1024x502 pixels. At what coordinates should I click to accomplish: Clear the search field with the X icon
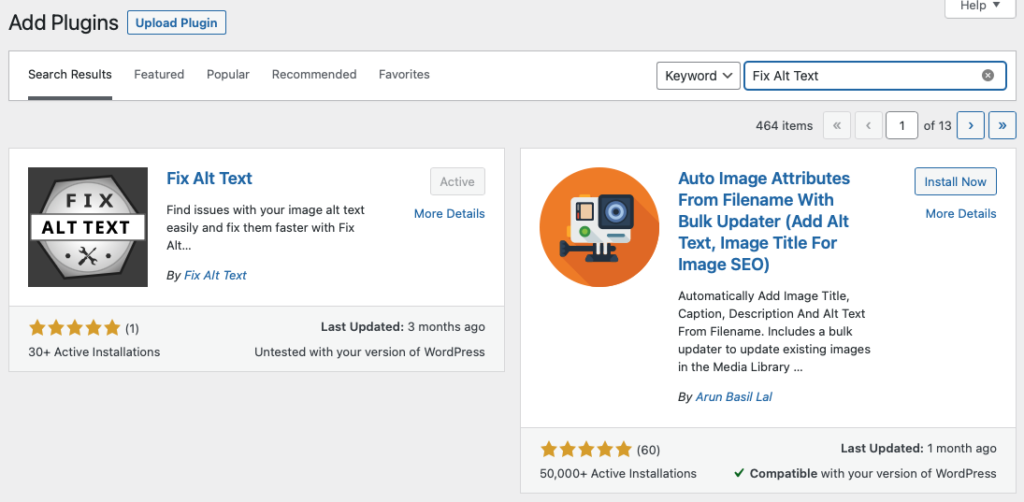click(x=988, y=75)
